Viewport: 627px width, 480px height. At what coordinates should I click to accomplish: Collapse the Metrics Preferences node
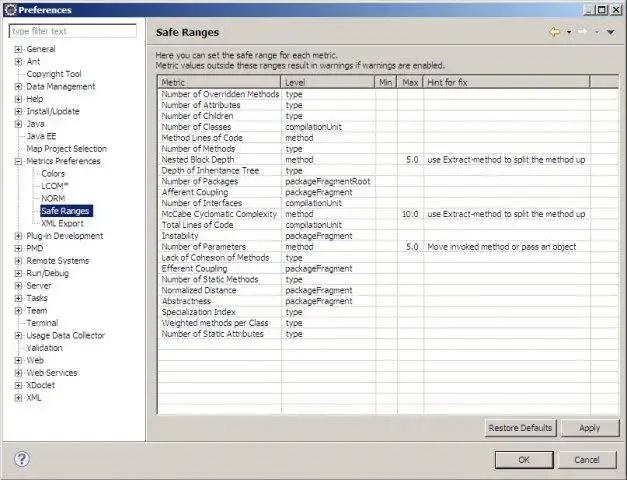click(x=18, y=161)
